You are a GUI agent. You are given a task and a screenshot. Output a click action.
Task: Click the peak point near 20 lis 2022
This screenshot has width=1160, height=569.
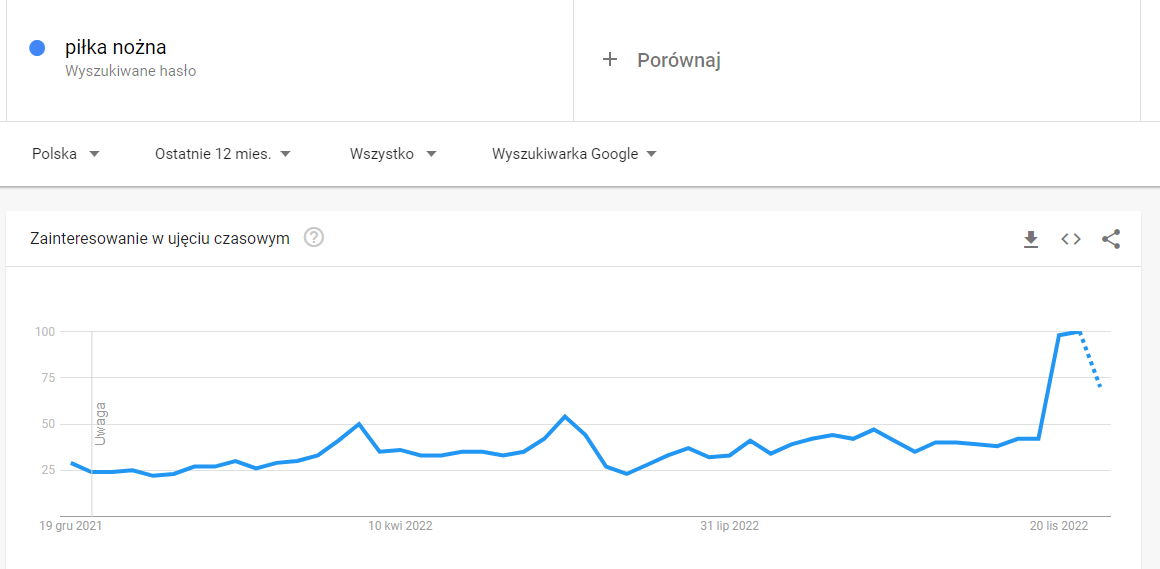(1076, 332)
